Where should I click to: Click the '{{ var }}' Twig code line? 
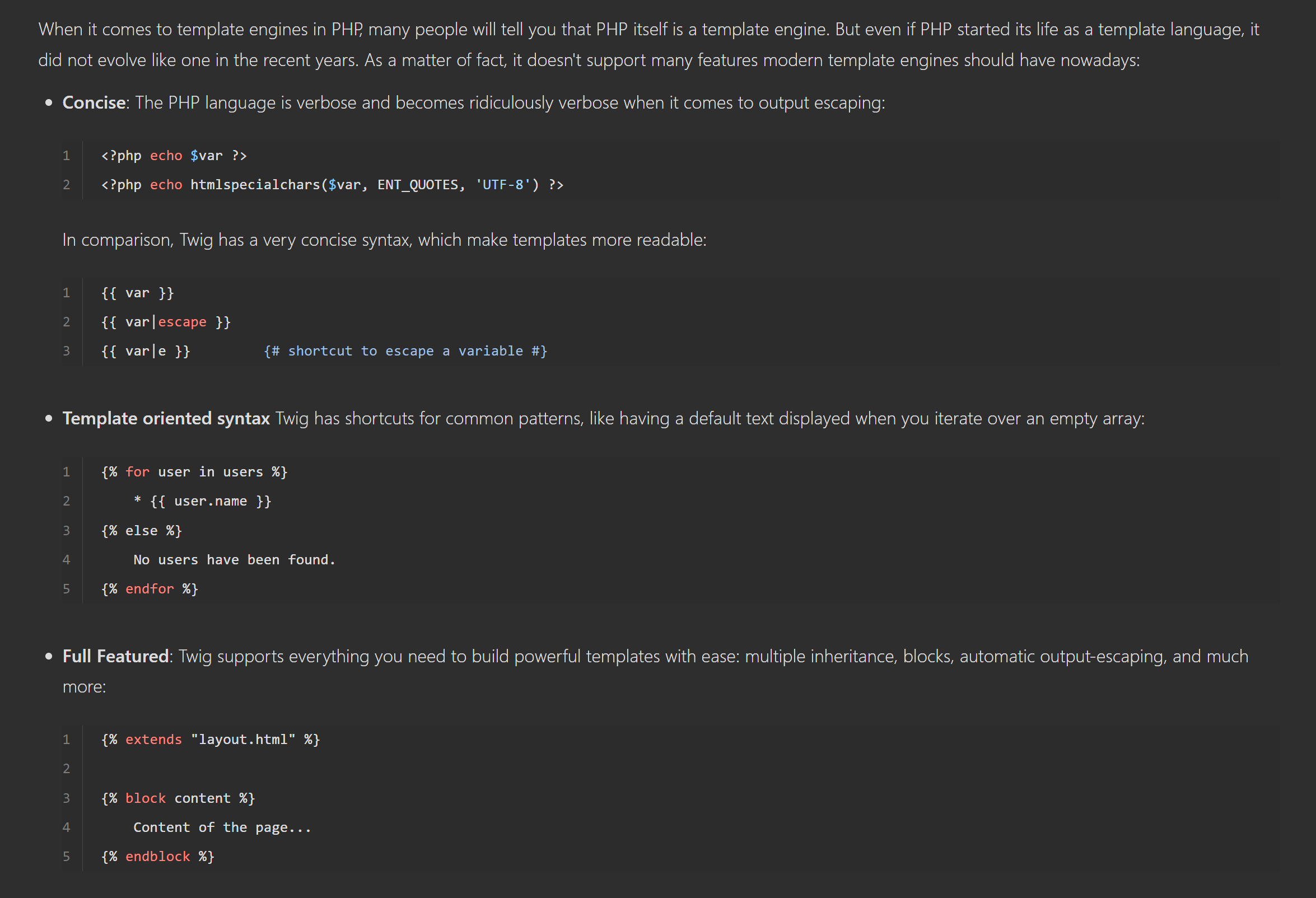coord(138,293)
